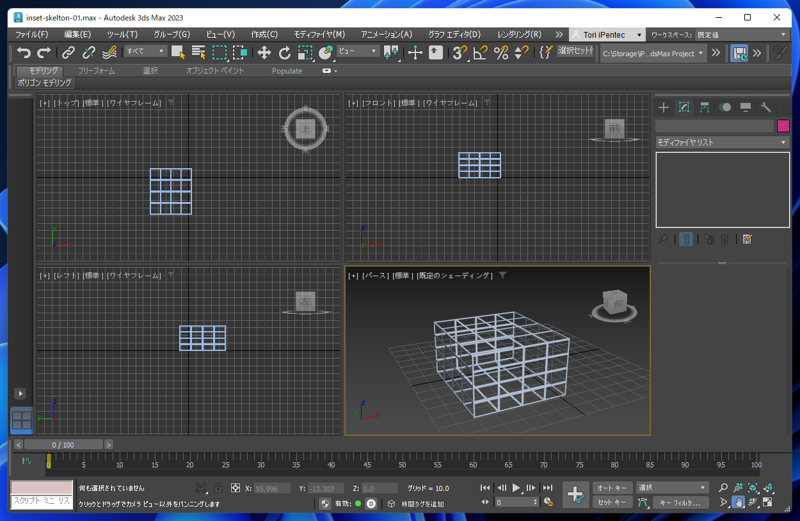The height and width of the screenshot is (521, 800).
Task: Click the セット キー button
Action: (612, 503)
